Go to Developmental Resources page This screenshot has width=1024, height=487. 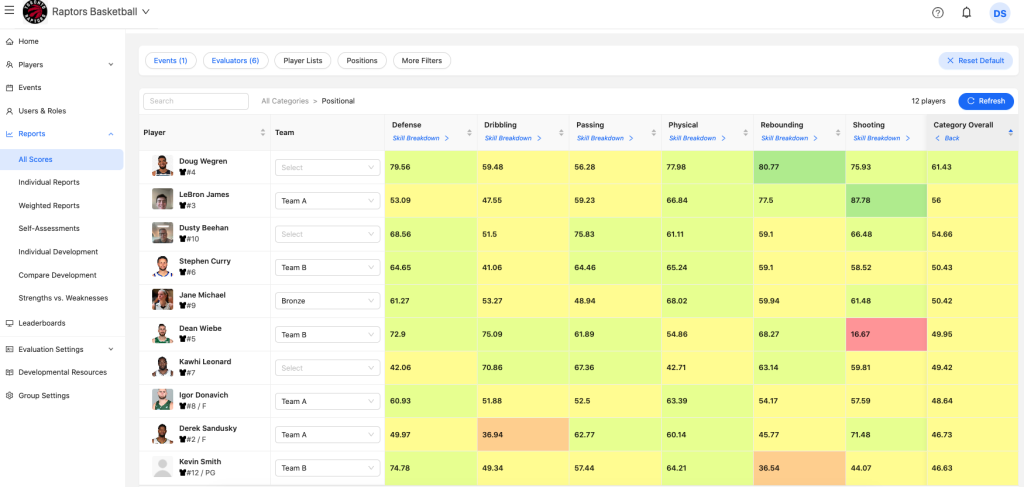click(62, 372)
